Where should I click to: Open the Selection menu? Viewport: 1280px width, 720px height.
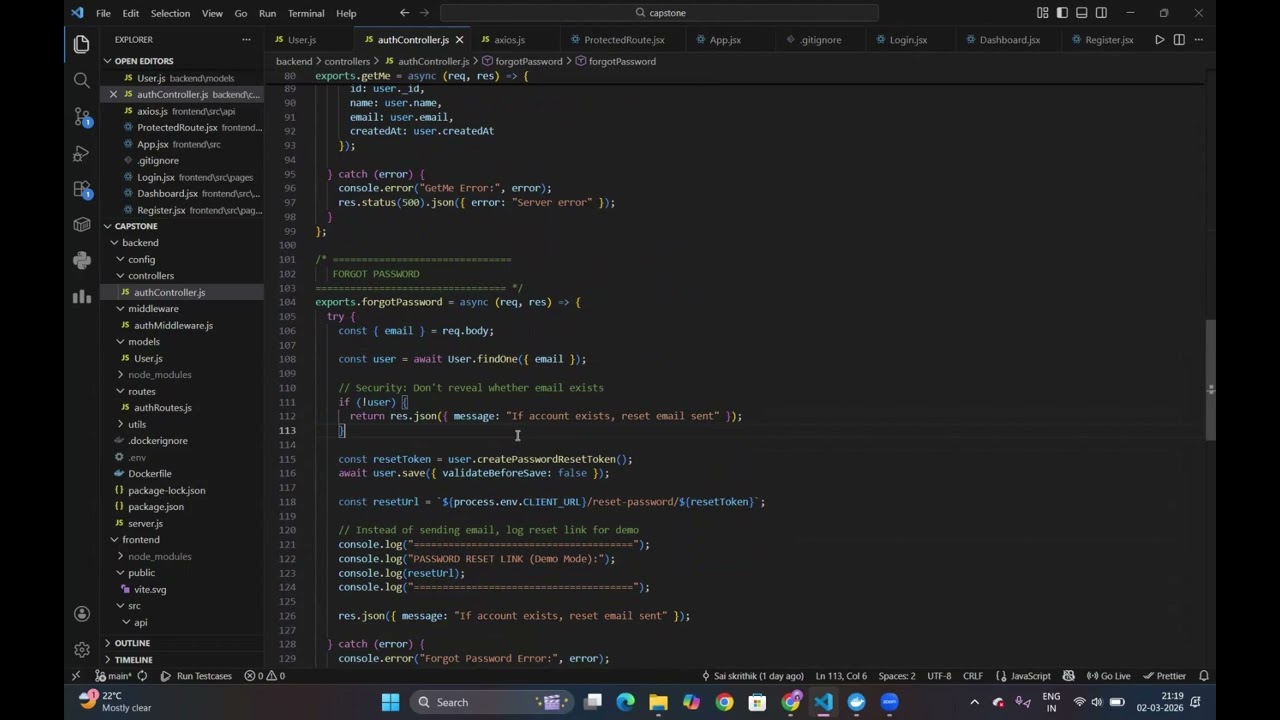tap(170, 13)
